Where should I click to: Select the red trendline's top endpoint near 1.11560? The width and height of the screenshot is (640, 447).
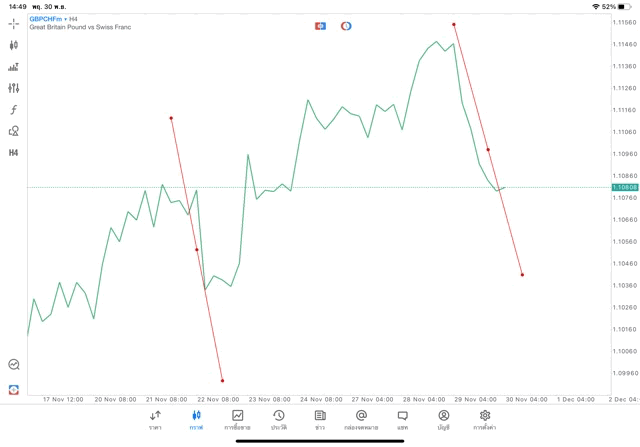pyautogui.click(x=454, y=24)
